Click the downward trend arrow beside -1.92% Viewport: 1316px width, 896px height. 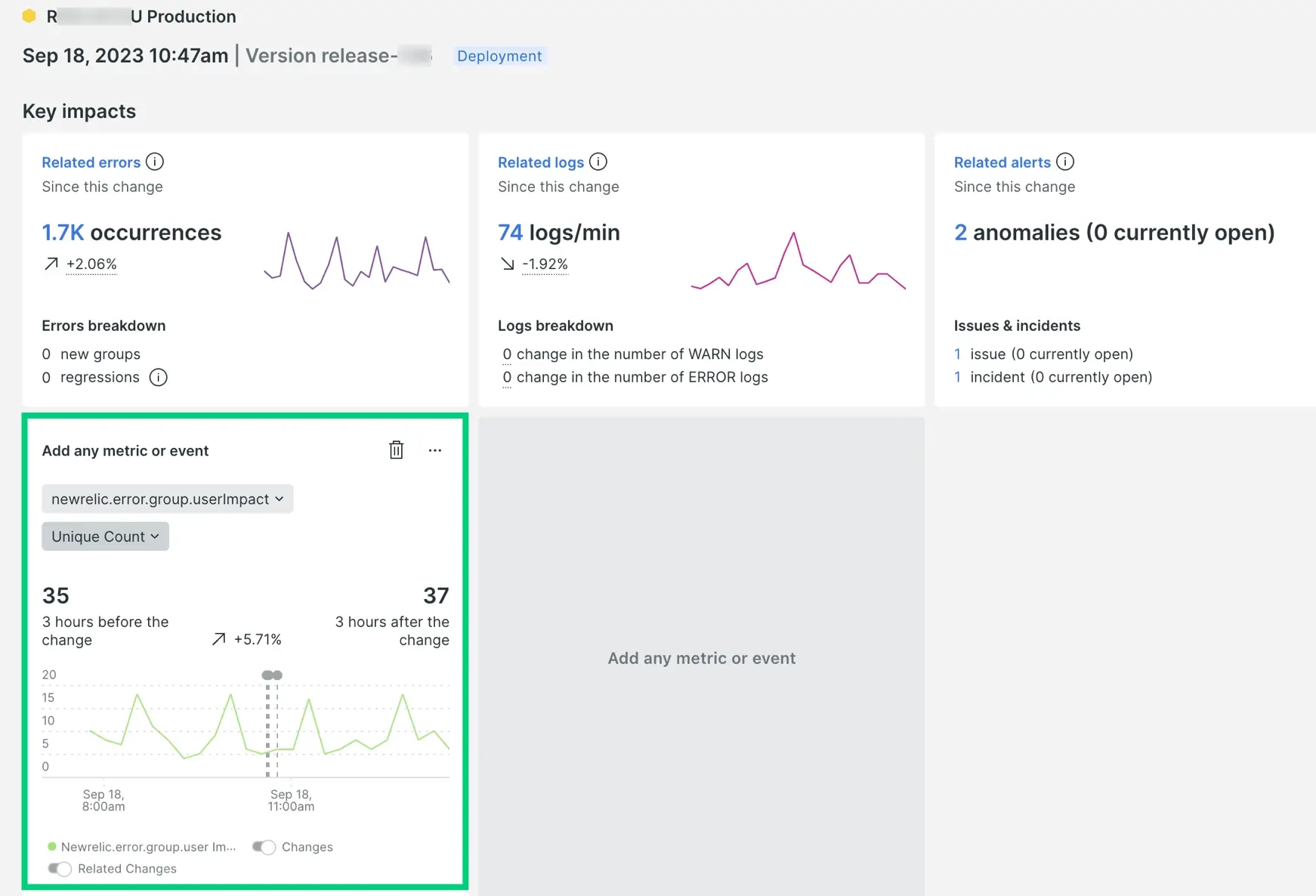[508, 264]
